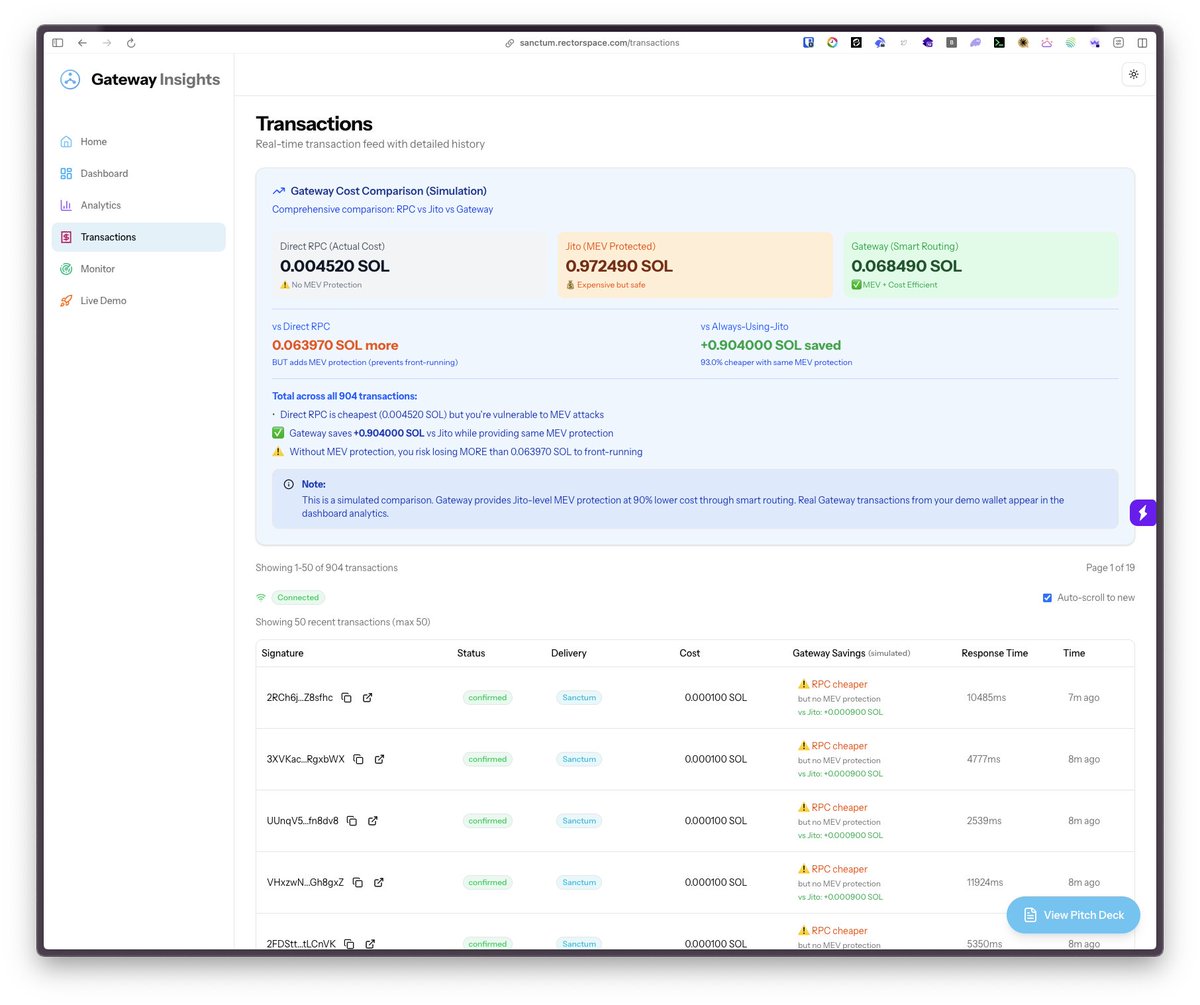This screenshot has height=1005, width=1200.
Task: Click the purple lightning bolt floating button
Action: pyautogui.click(x=1143, y=513)
